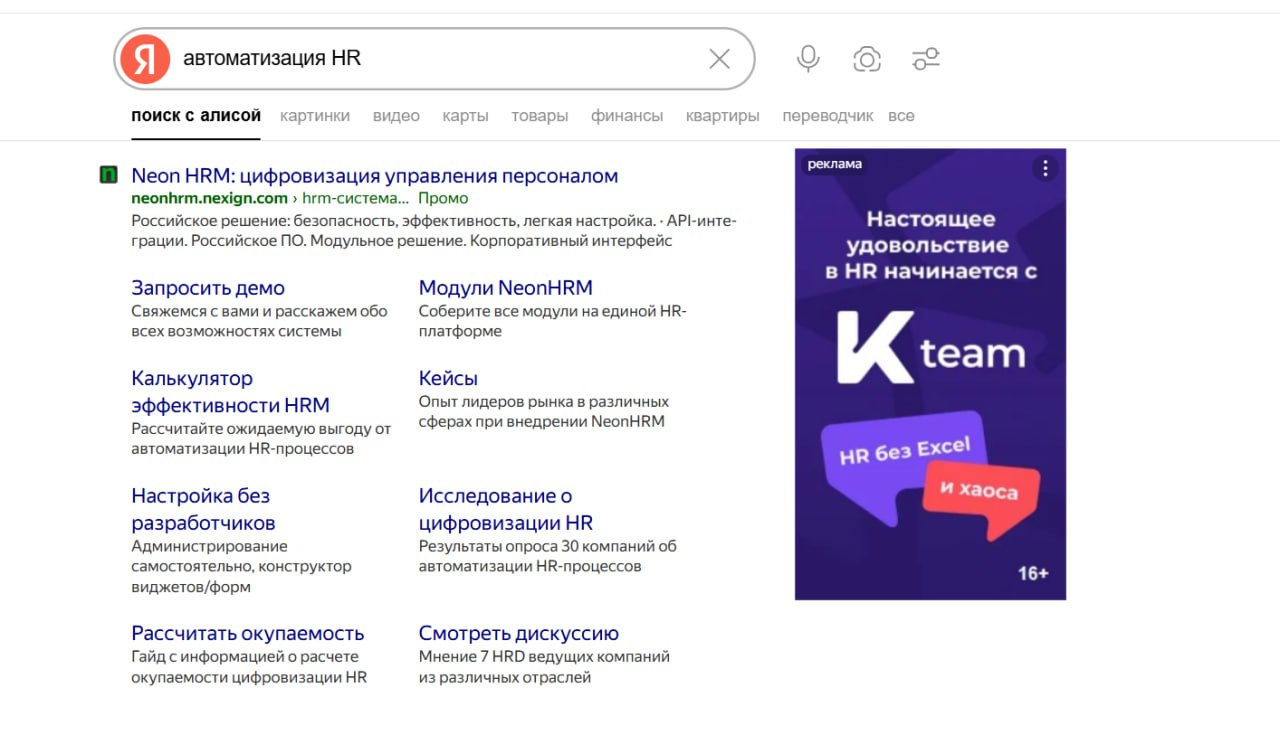Open "Настройка без разработчиков" link
This screenshot has width=1280, height=735.
pos(203,509)
